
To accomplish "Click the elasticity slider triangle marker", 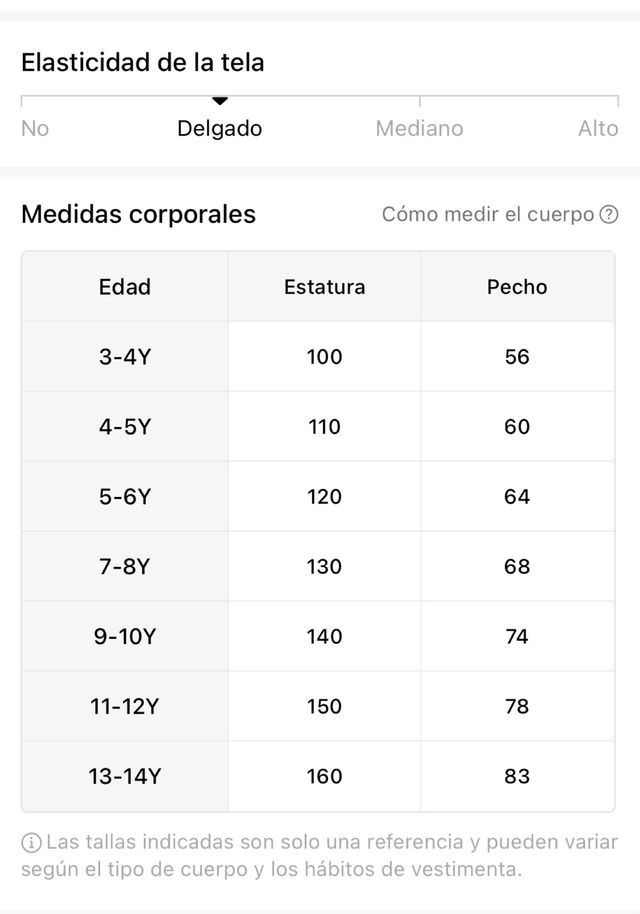I will (x=220, y=101).
